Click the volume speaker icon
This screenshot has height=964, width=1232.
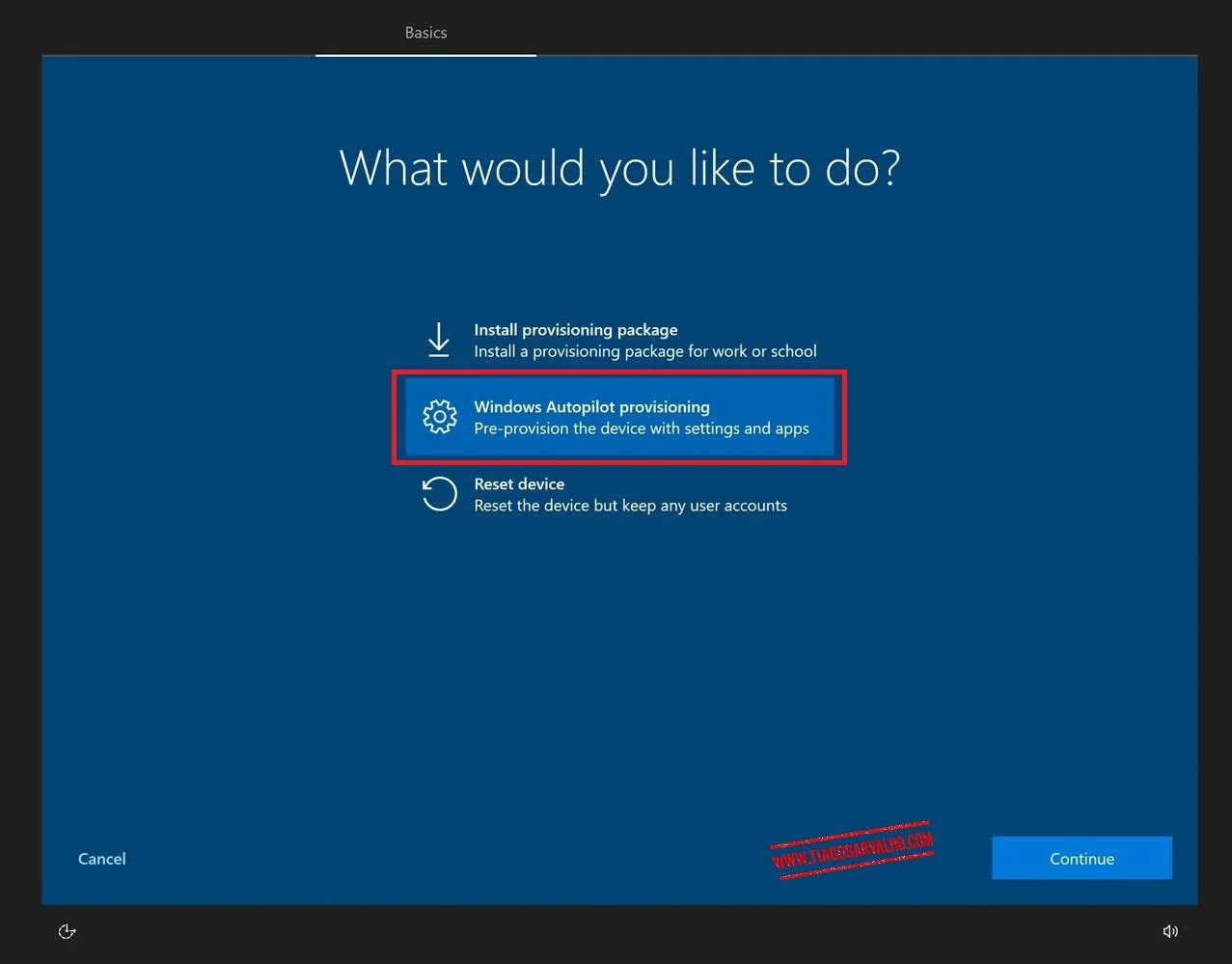coord(1170,931)
